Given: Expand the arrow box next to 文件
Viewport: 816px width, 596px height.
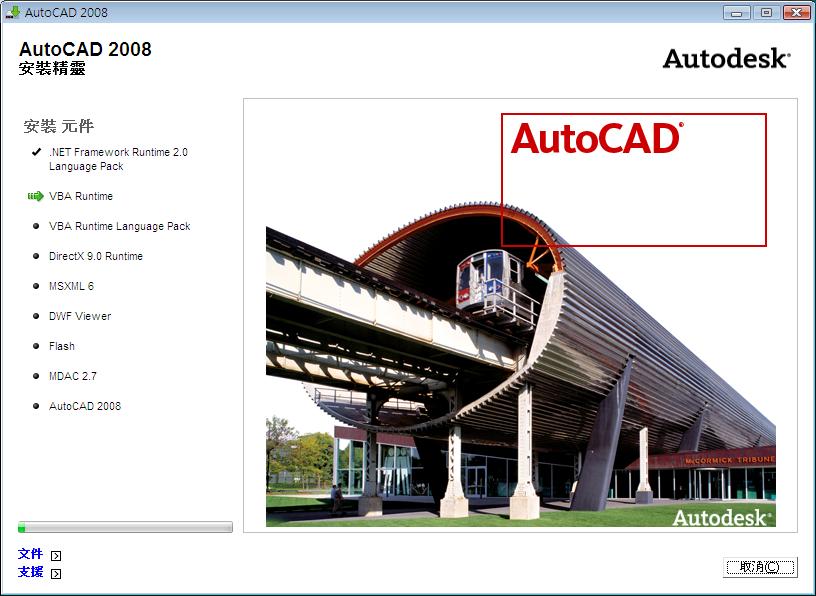Looking at the screenshot, I should 56,555.
